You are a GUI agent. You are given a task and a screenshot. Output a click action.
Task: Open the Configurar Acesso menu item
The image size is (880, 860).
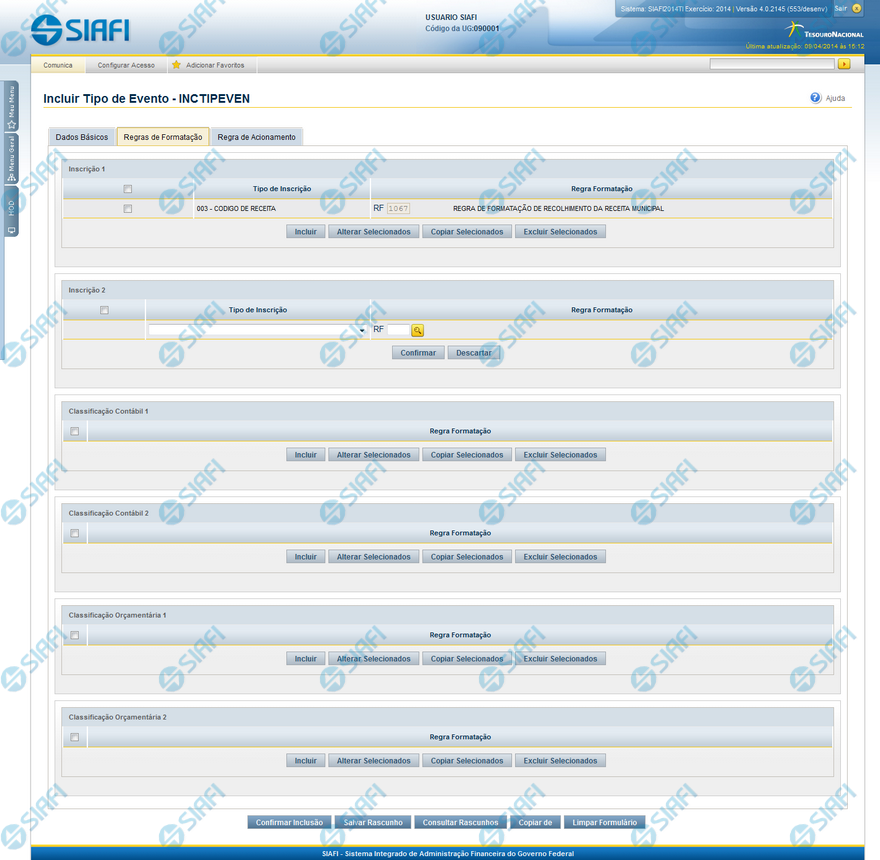point(126,65)
